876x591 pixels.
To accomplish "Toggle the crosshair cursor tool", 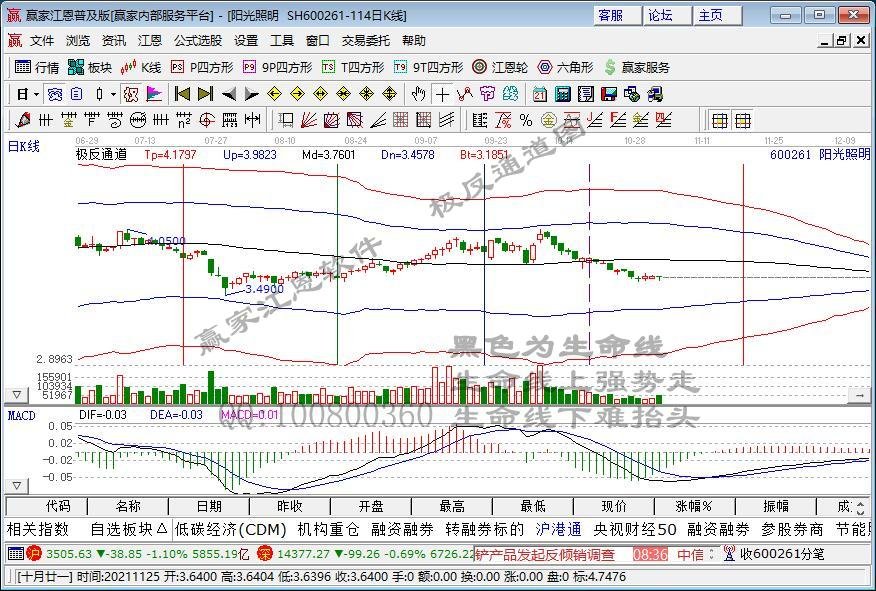I will 442,94.
